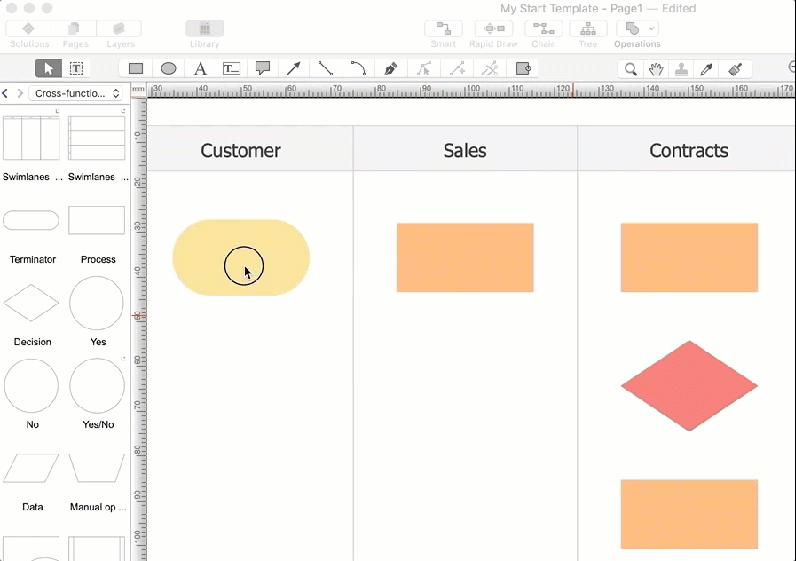Select the Ellipse drawing tool
Viewport: 796px width, 561px height.
pyautogui.click(x=169, y=69)
